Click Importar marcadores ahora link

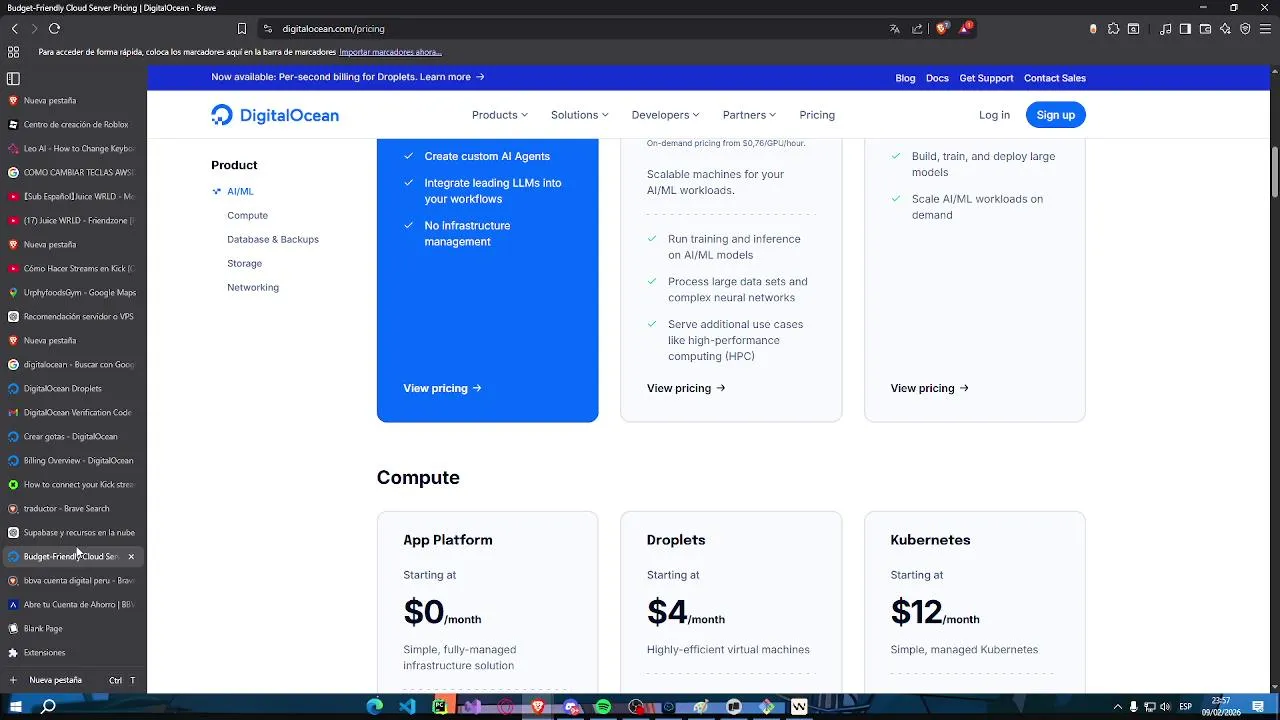(x=390, y=52)
